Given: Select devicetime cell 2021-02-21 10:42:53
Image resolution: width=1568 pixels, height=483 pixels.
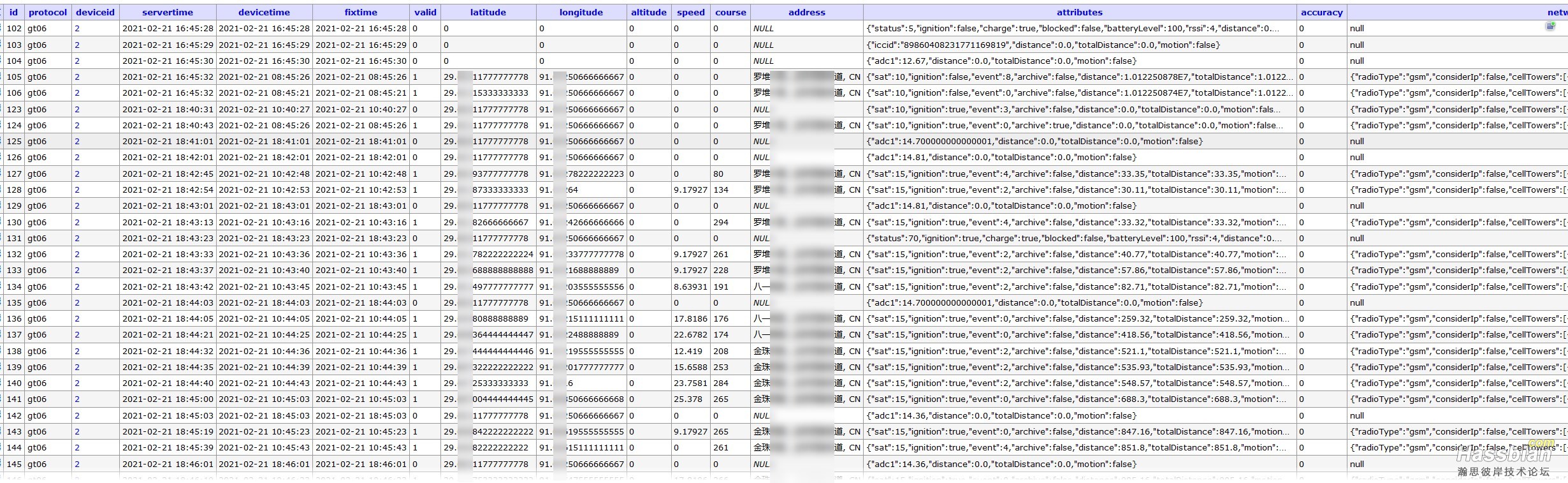Looking at the screenshot, I should pos(265,190).
